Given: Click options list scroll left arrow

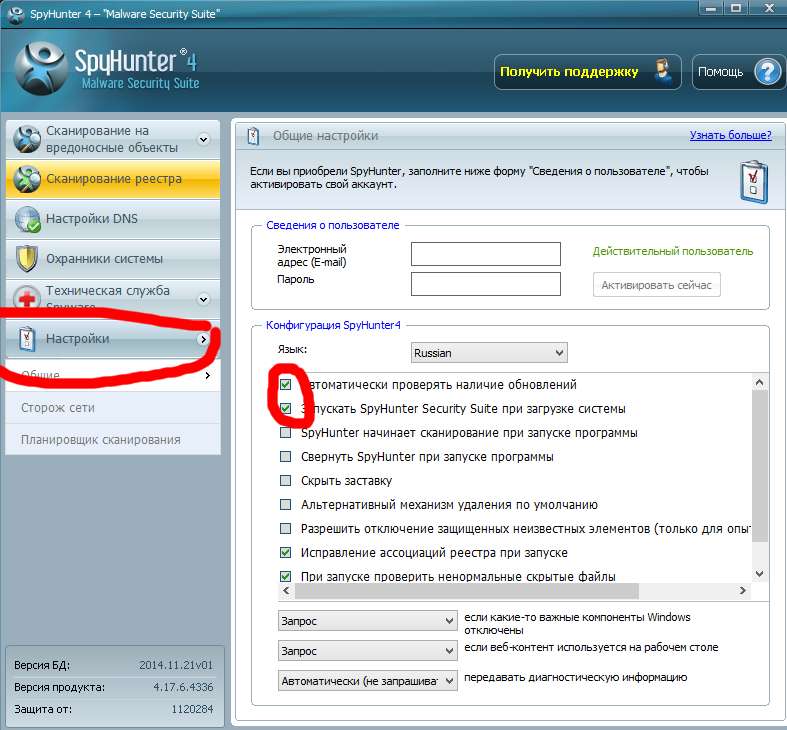Looking at the screenshot, I should pyautogui.click(x=286, y=590).
